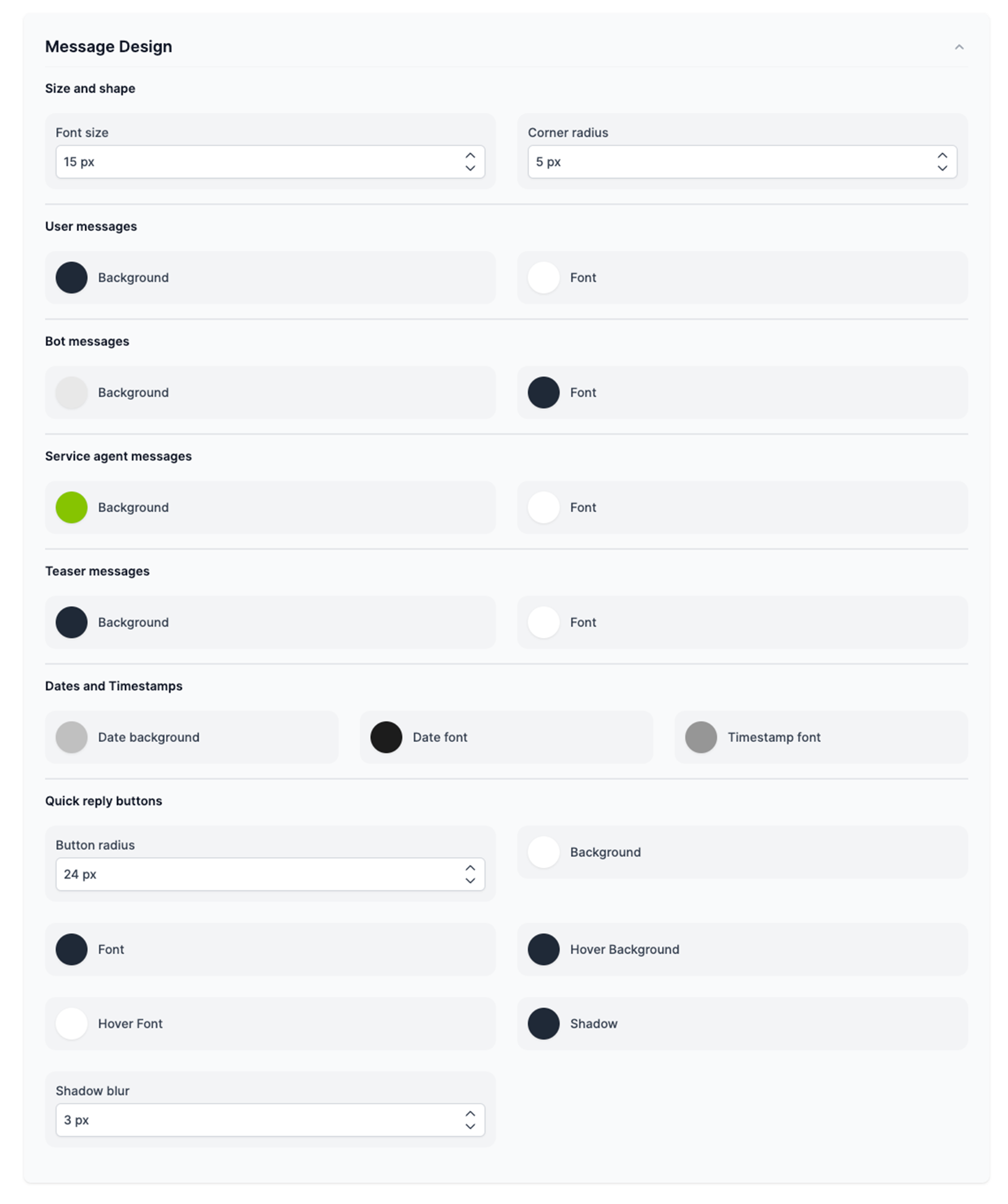Open User messages Background color swatch
The width and height of the screenshot is (1008, 1204).
[72, 278]
